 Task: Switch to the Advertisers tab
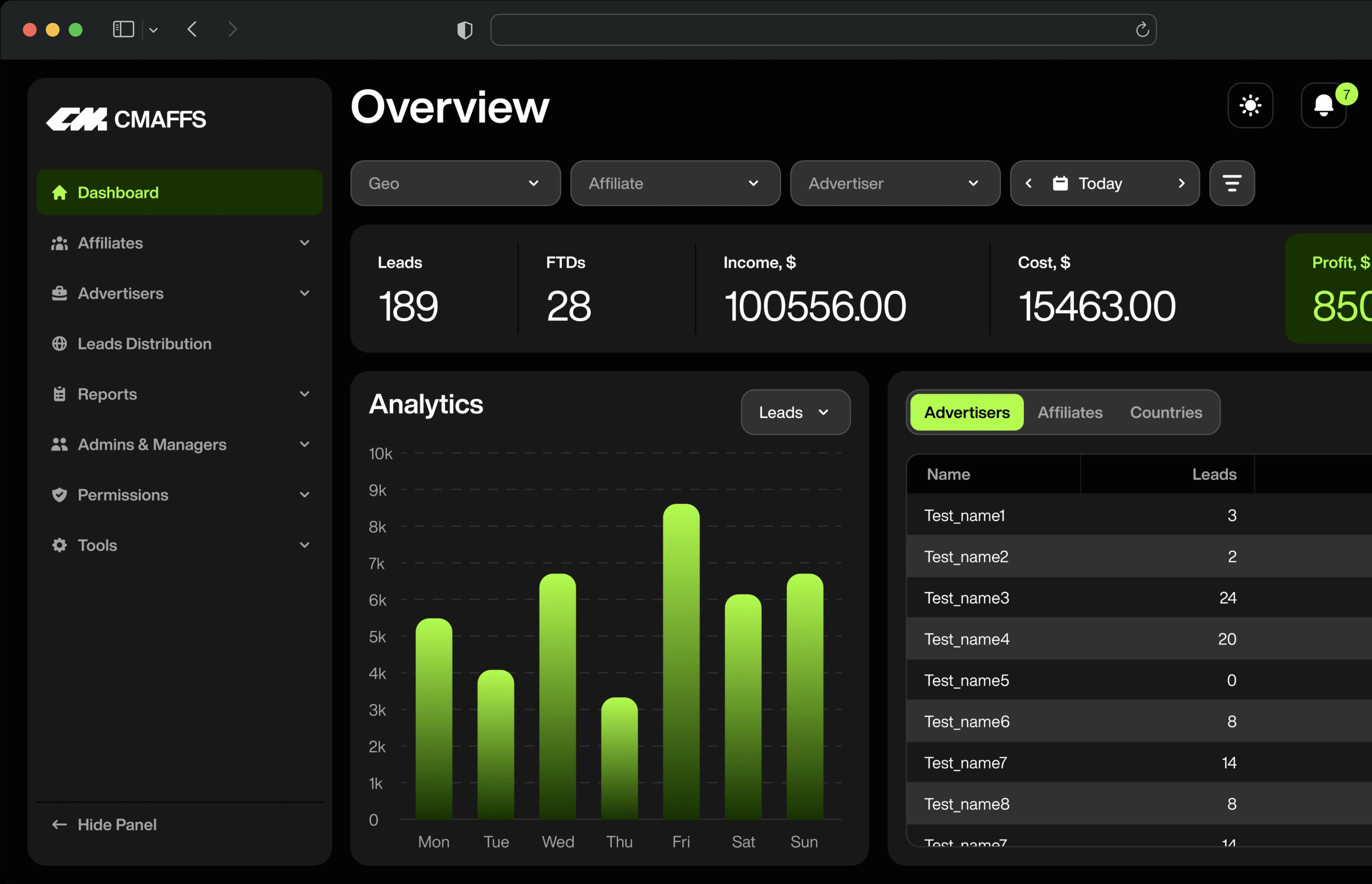click(x=967, y=412)
